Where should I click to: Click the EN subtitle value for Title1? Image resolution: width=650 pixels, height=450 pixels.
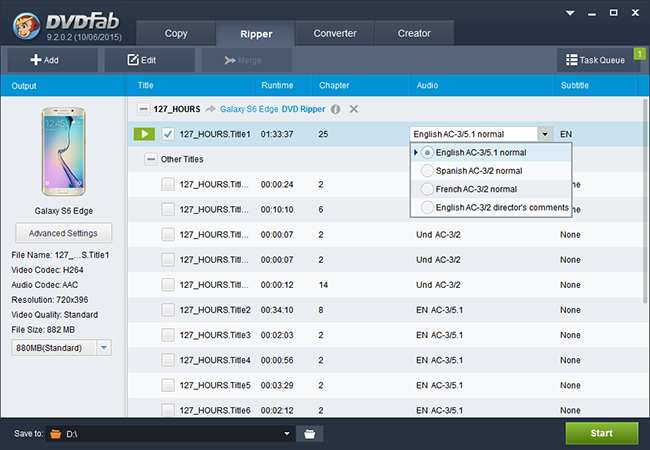[x=566, y=134]
